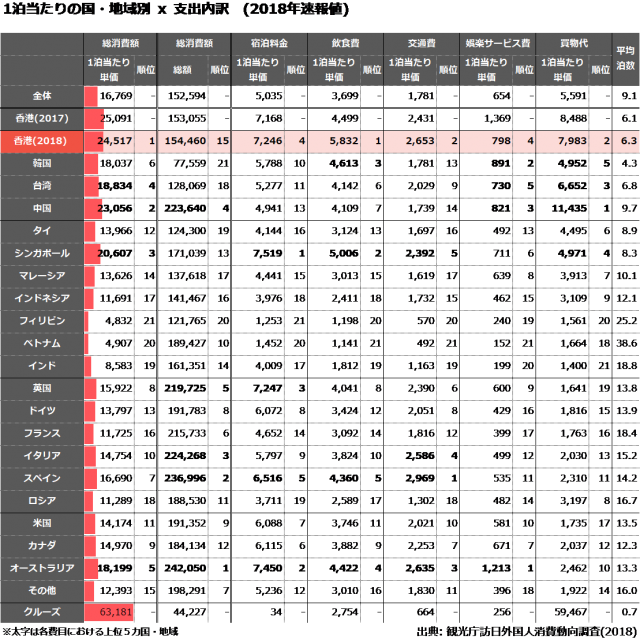Select the 全体 row label
Image resolution: width=640 pixels, height=643 pixels.
(42, 97)
